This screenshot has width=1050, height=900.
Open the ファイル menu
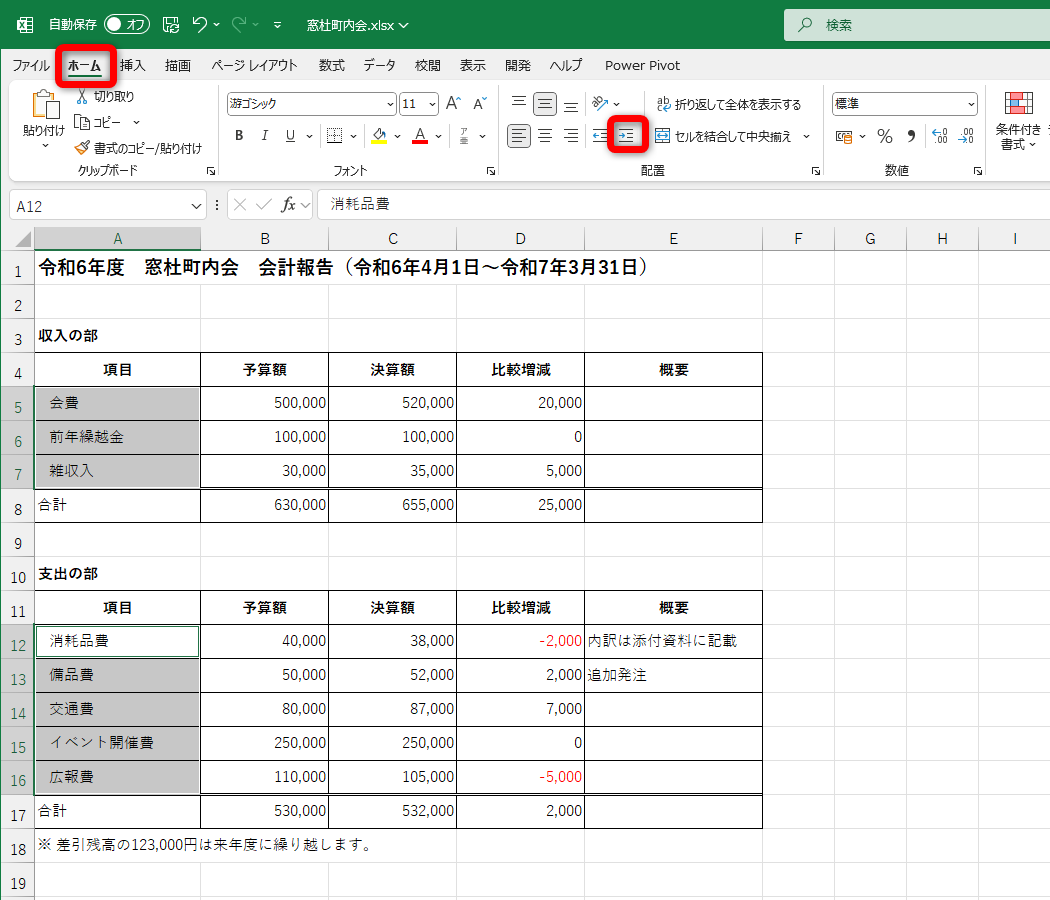(31, 65)
